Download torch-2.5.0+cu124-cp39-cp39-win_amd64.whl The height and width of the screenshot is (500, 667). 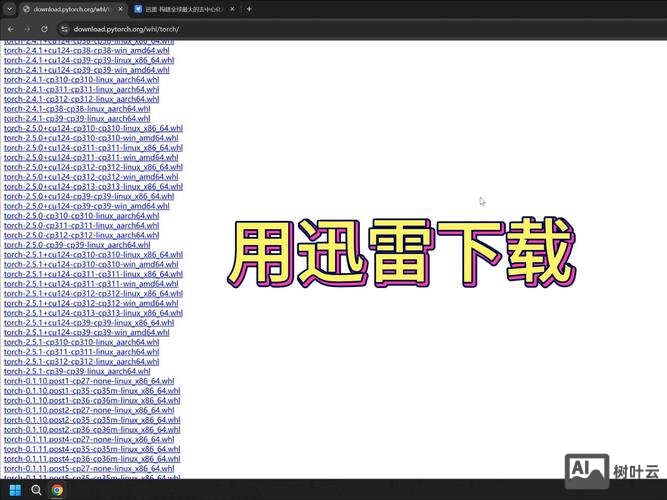pos(86,206)
